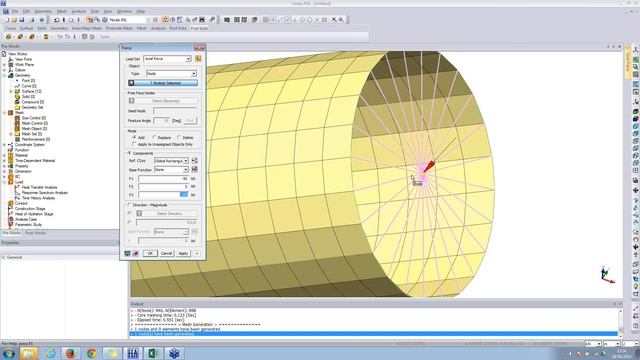Click the red icon next to the OK button
This screenshot has width=640, height=360.
[136, 253]
